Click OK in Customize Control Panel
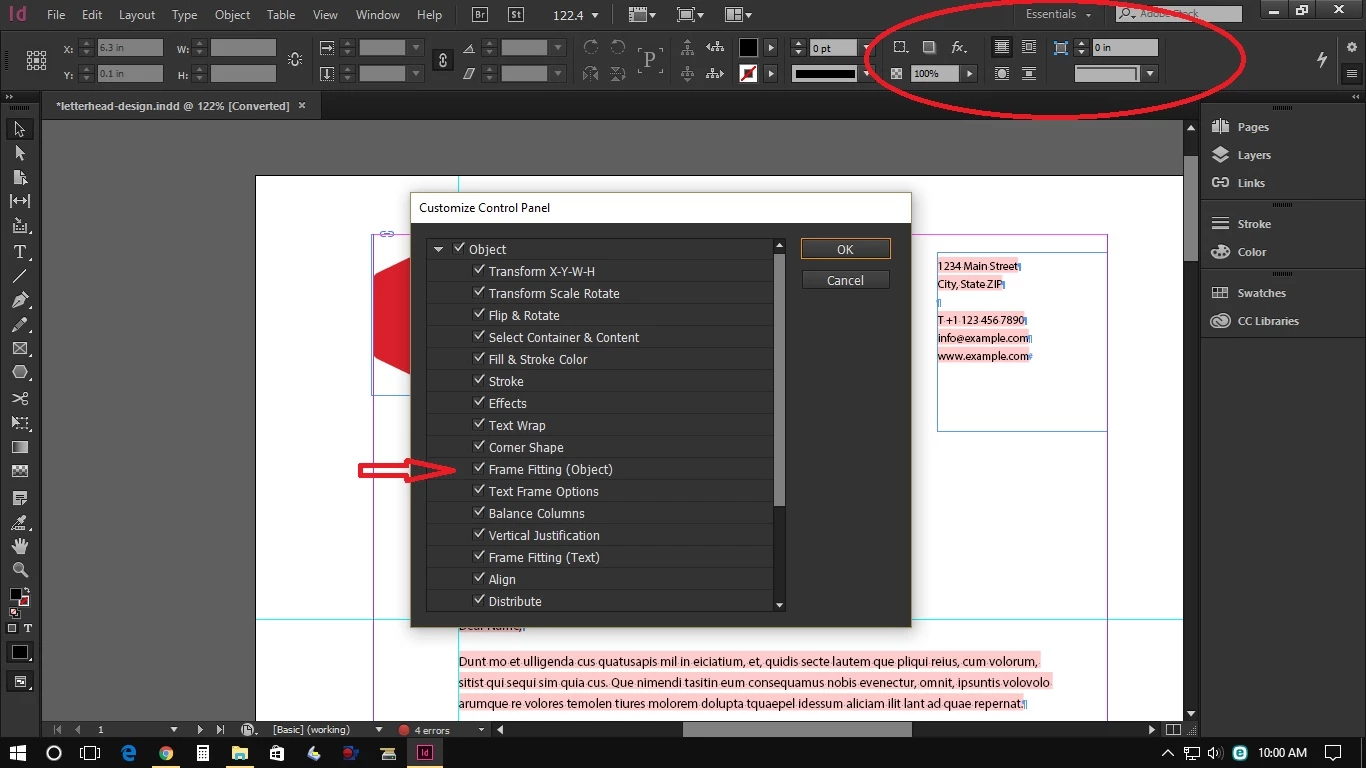 click(845, 249)
